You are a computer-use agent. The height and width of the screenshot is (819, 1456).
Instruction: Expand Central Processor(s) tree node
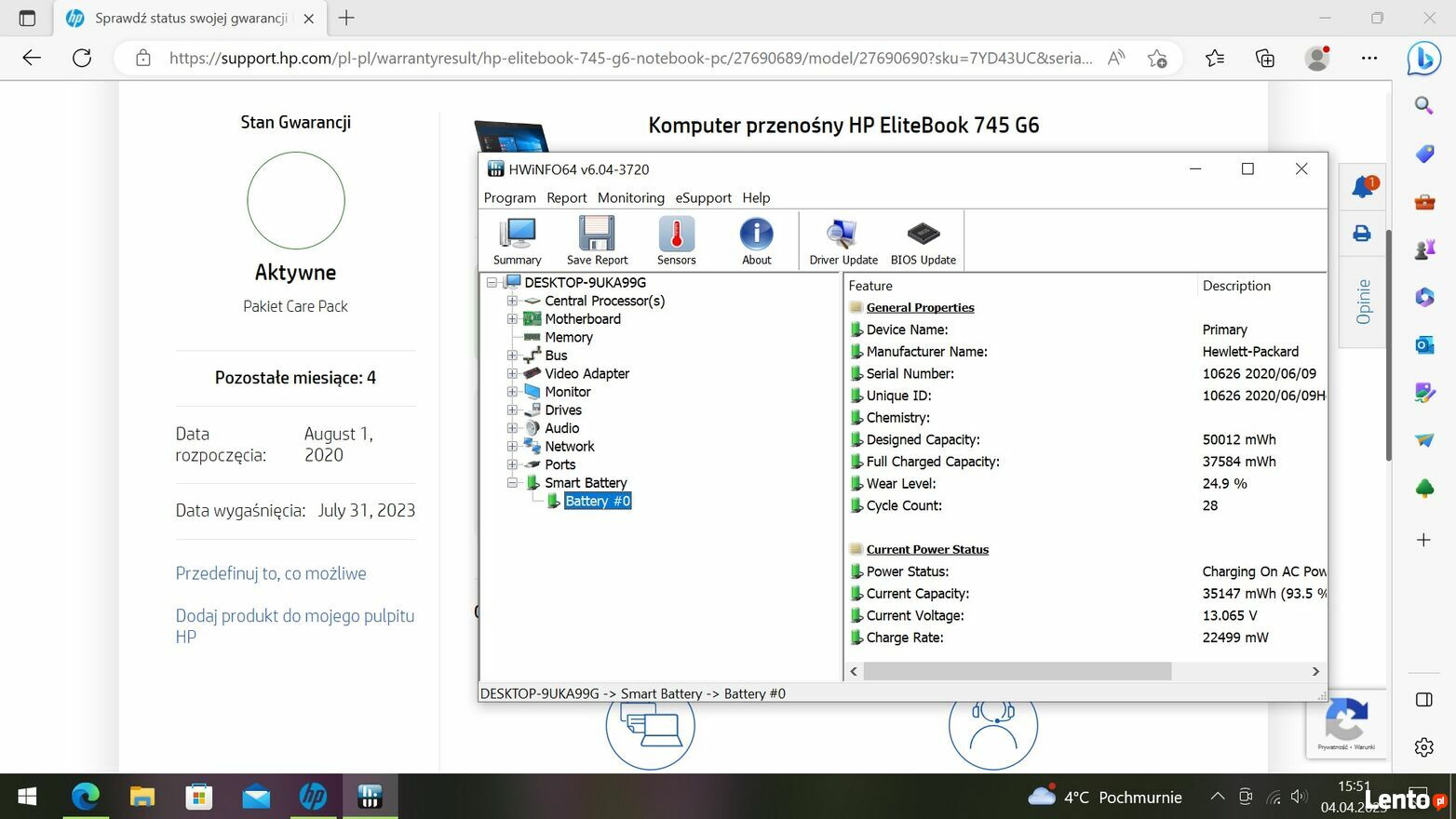point(512,301)
